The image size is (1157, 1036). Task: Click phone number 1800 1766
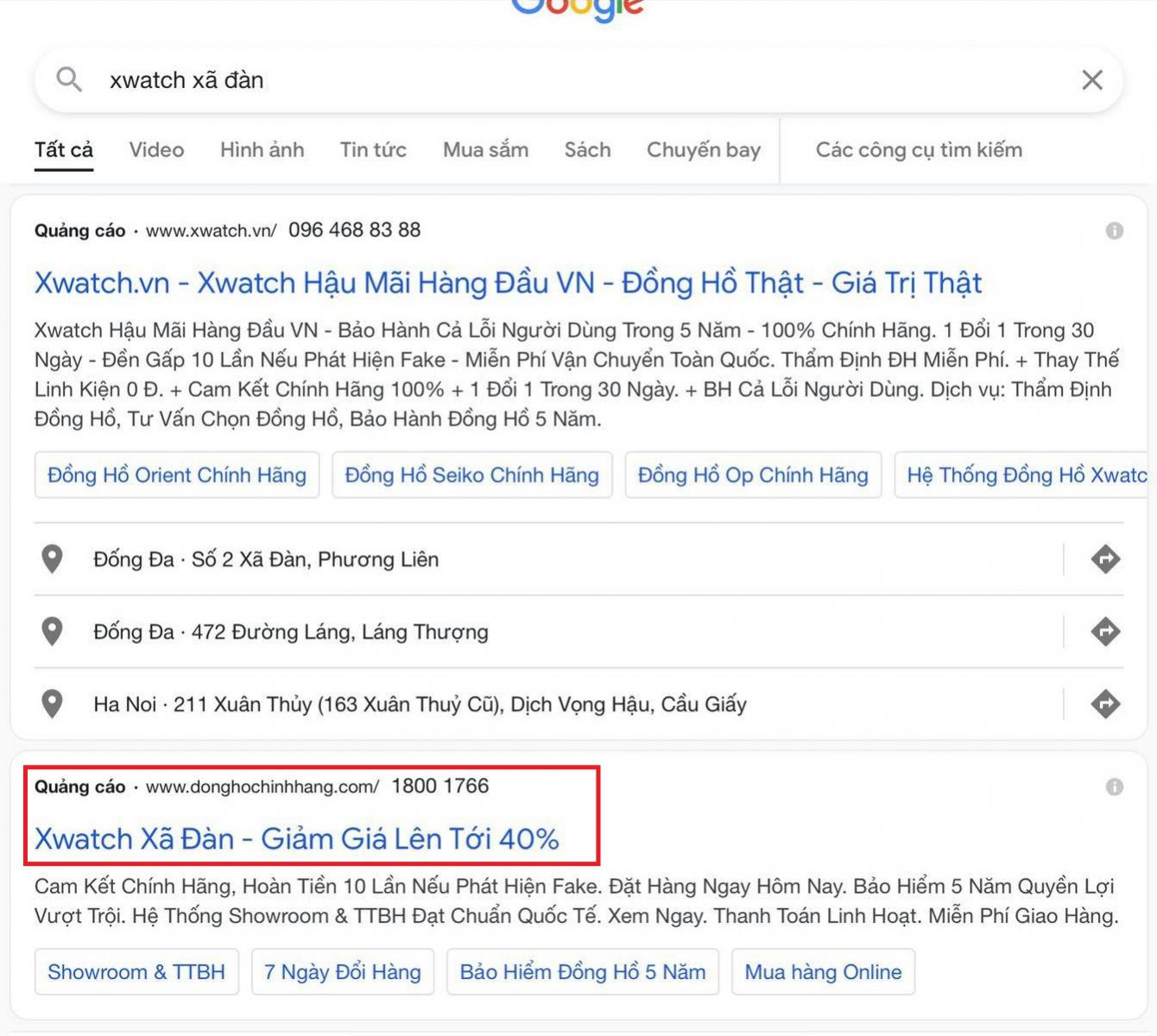(x=440, y=786)
